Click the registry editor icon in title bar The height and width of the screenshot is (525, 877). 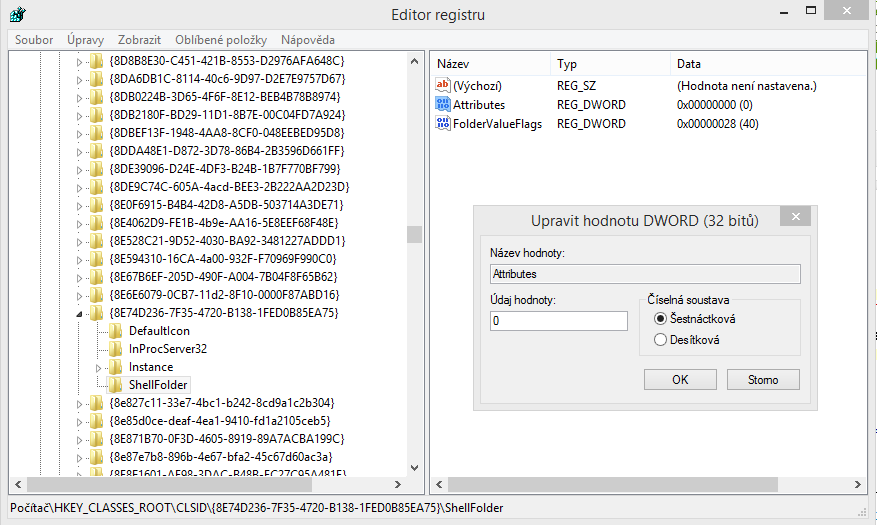(17, 14)
